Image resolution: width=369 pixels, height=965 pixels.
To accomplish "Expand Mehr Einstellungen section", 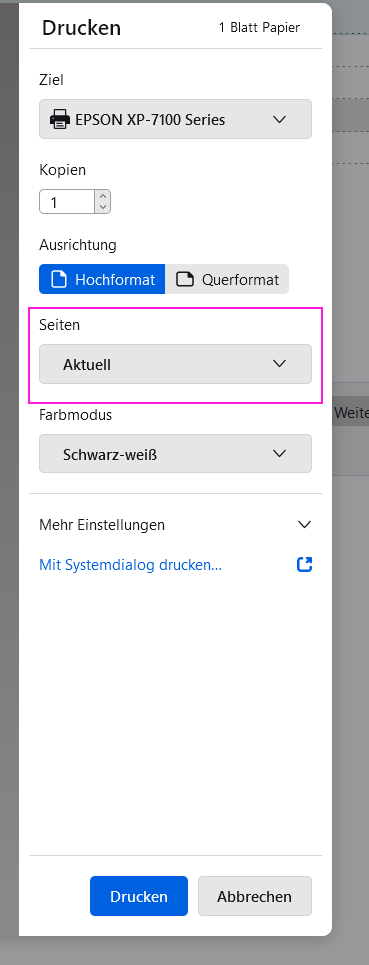I will point(175,525).
